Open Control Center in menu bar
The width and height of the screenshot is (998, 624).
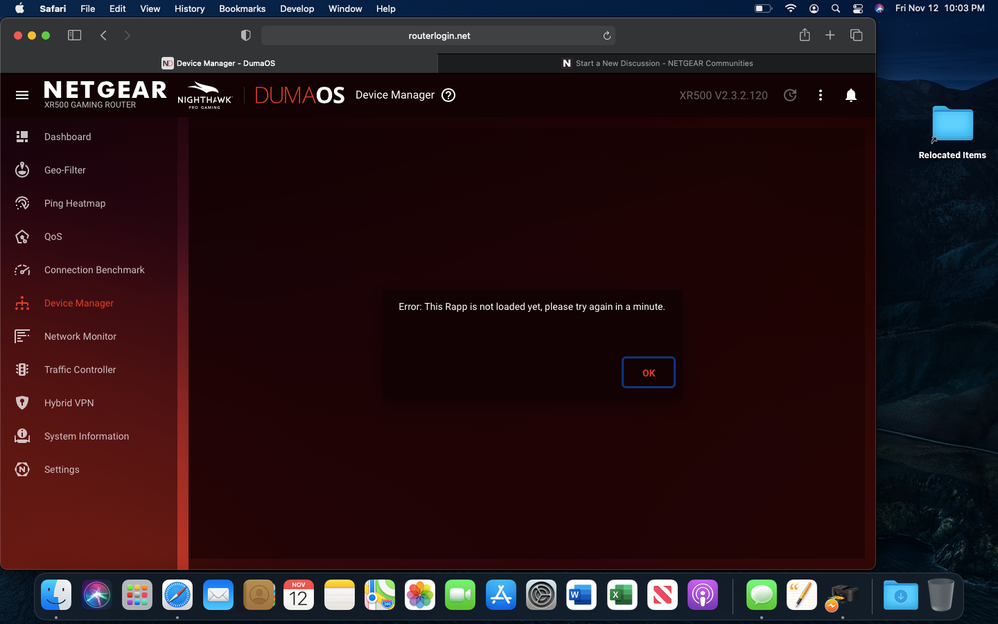(858, 8)
